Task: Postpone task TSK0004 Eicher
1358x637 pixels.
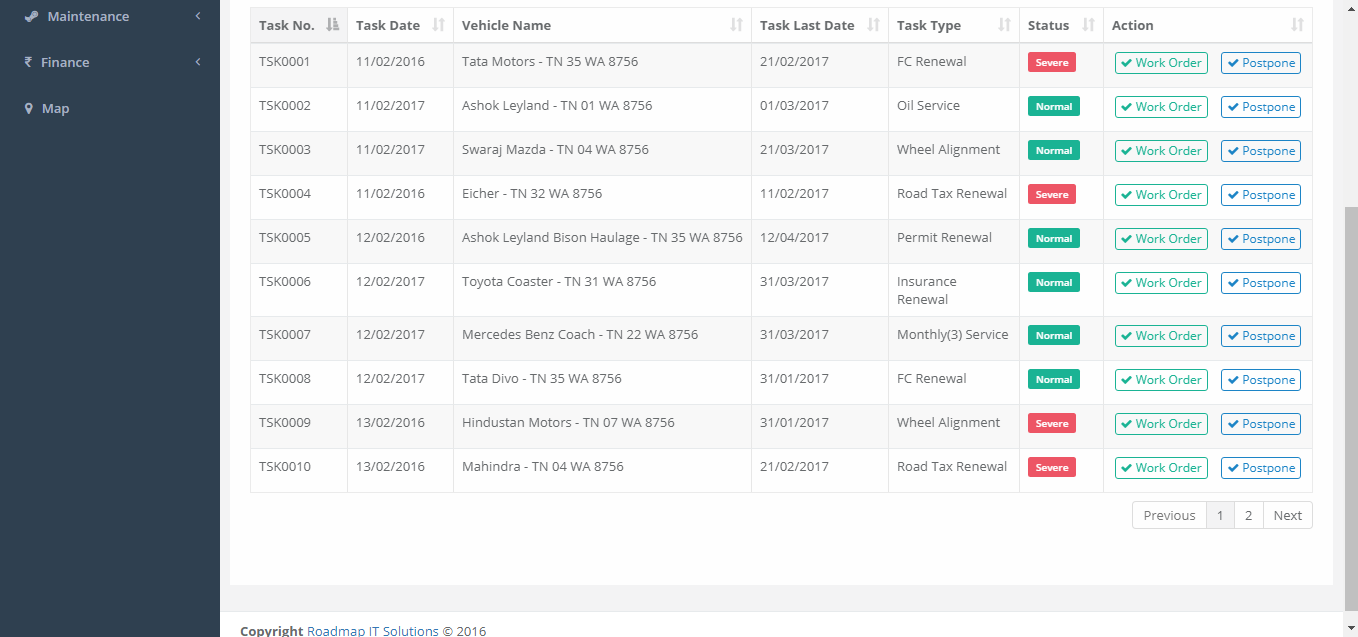Action: pyautogui.click(x=1260, y=195)
